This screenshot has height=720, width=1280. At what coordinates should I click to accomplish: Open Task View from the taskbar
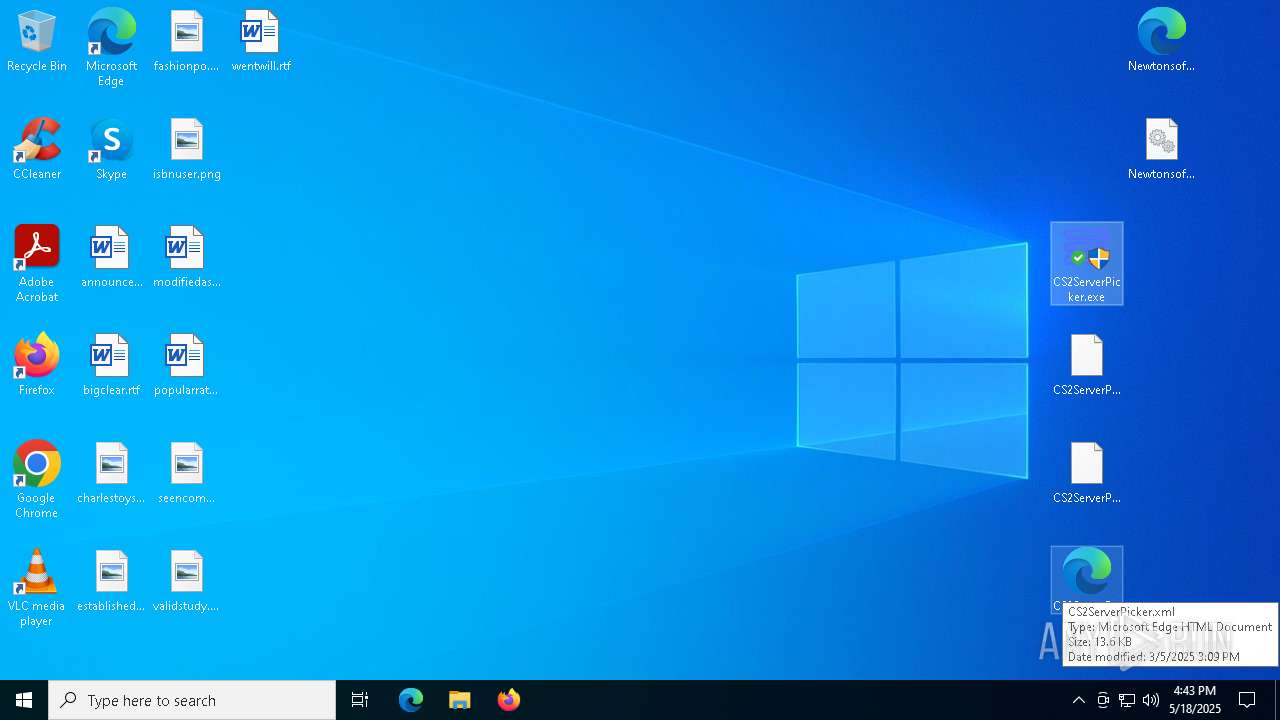(x=360, y=700)
